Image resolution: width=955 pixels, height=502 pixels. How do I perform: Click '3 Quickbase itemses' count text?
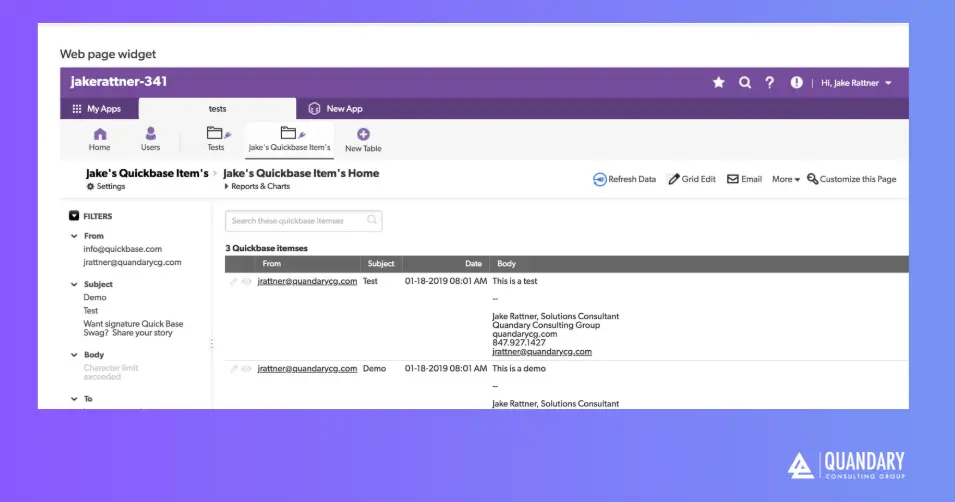[266, 248]
